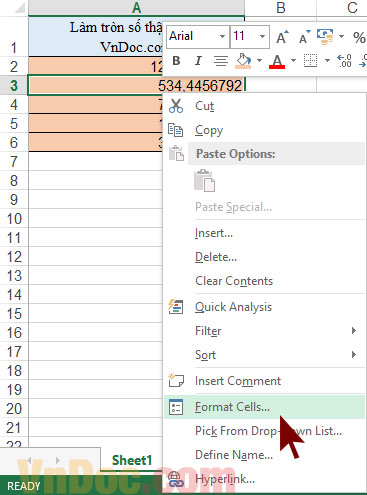The image size is (367, 495).
Task: Select row 10 header
Action: click(x=14, y=219)
